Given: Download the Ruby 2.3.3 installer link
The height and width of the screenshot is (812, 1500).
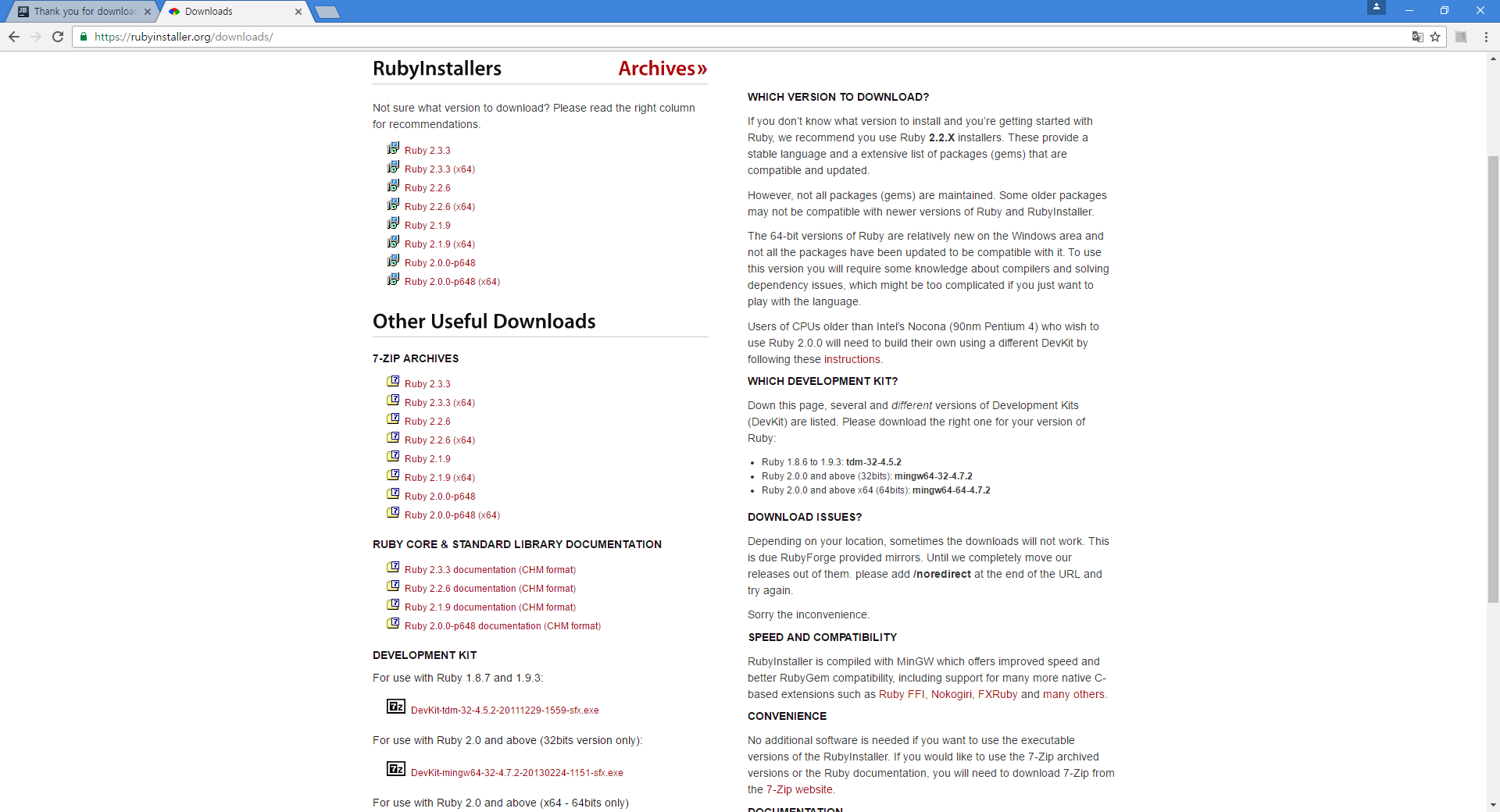Looking at the screenshot, I should (427, 151).
